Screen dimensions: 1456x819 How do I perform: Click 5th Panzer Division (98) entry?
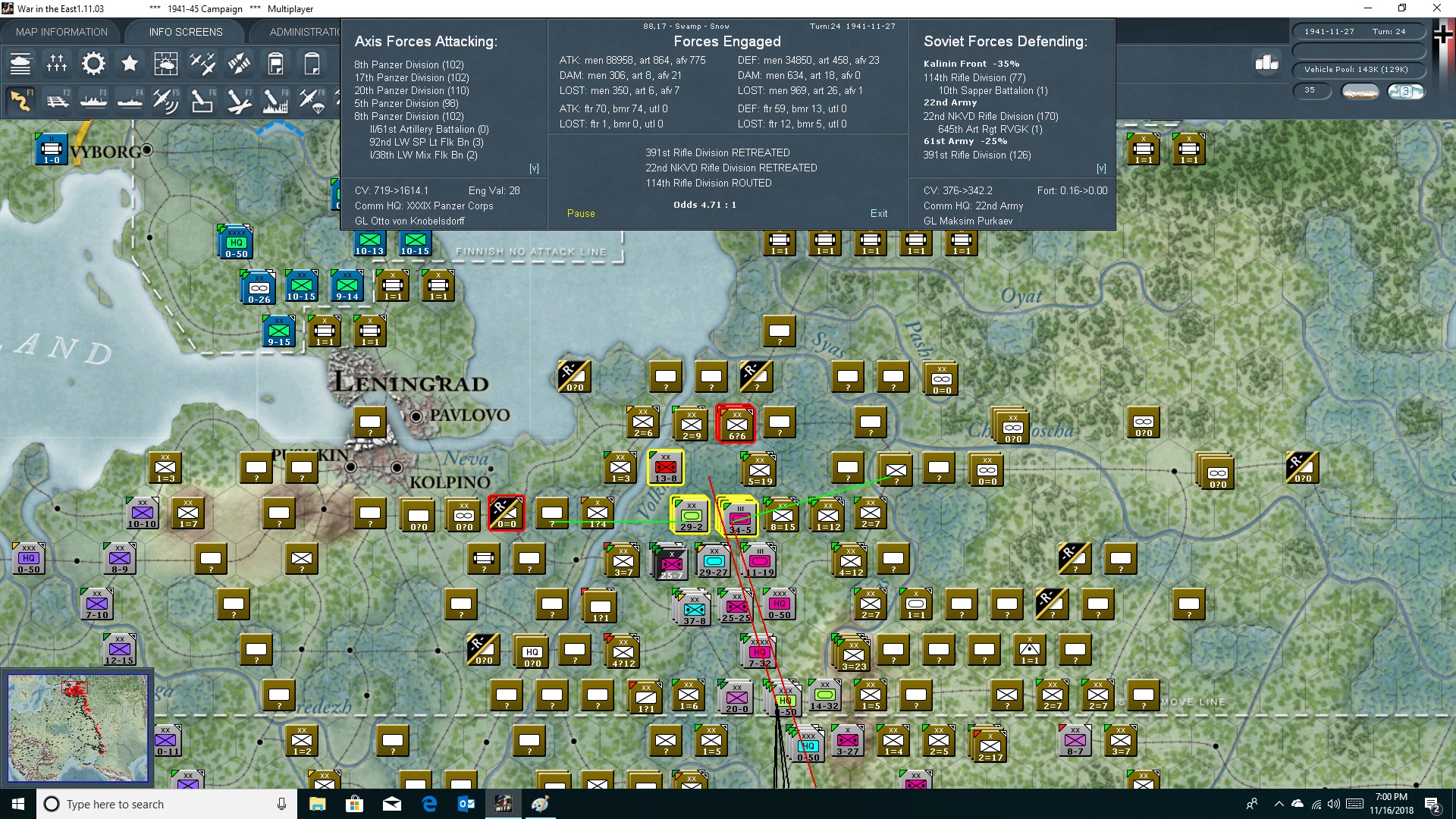coord(406,103)
